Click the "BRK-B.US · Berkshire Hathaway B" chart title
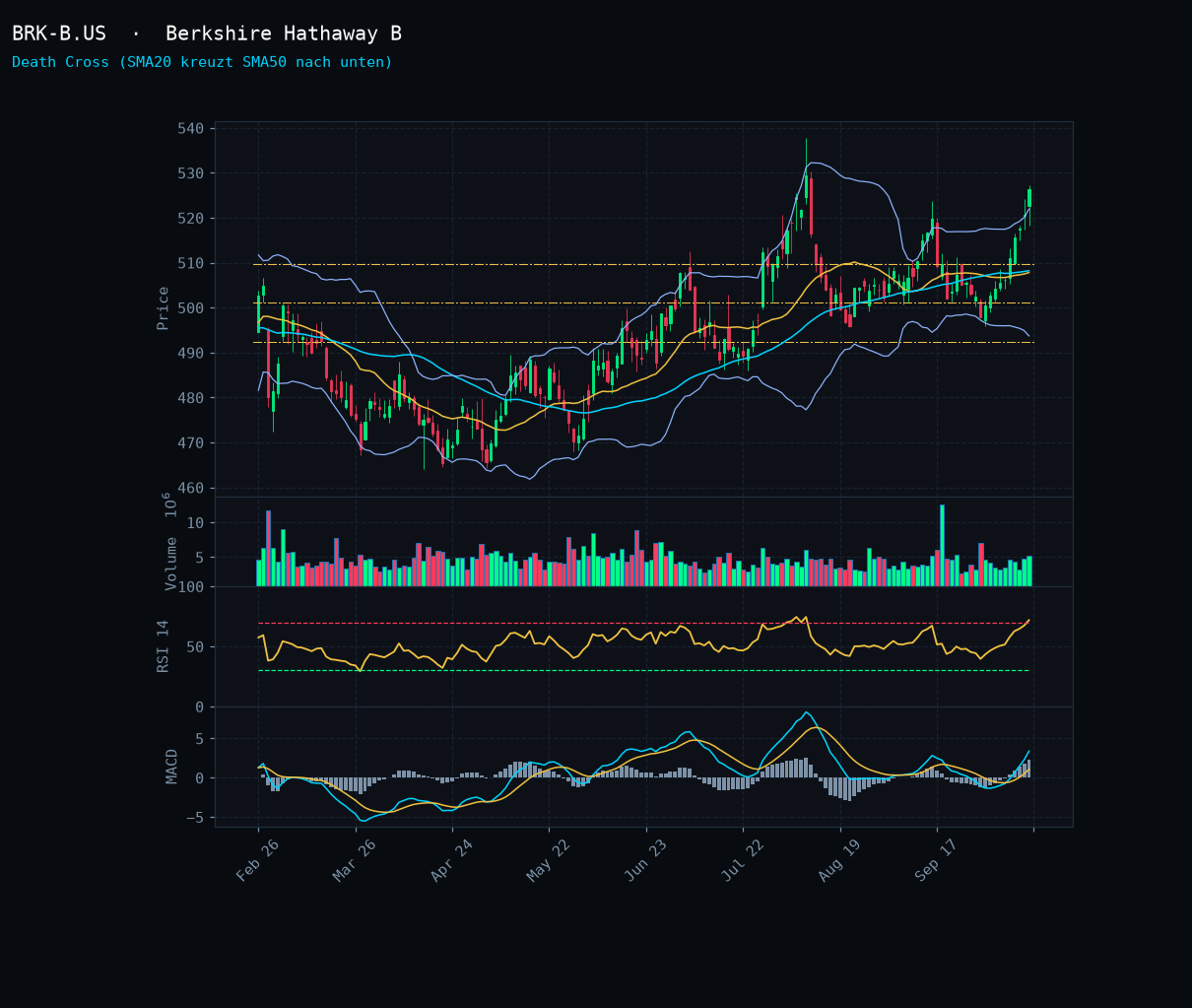The width and height of the screenshot is (1192, 1008). [x=207, y=34]
